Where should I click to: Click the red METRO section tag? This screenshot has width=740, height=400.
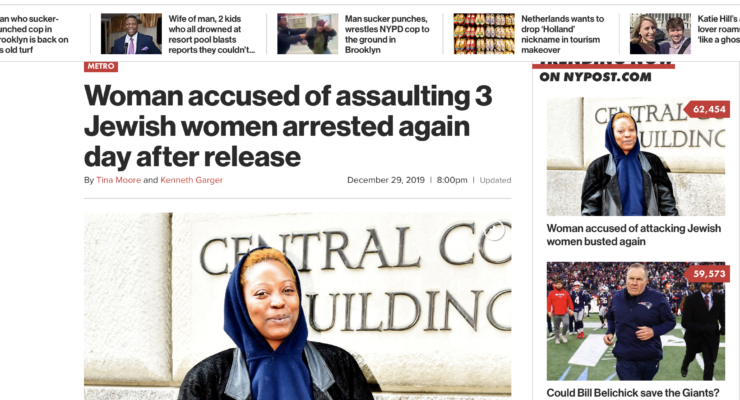[x=101, y=67]
